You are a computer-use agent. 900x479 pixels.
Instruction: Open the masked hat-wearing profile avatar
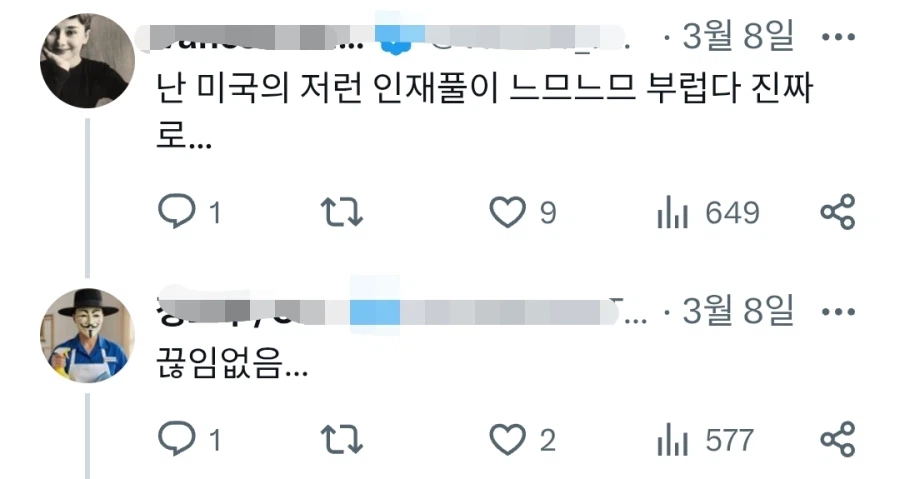pos(87,336)
